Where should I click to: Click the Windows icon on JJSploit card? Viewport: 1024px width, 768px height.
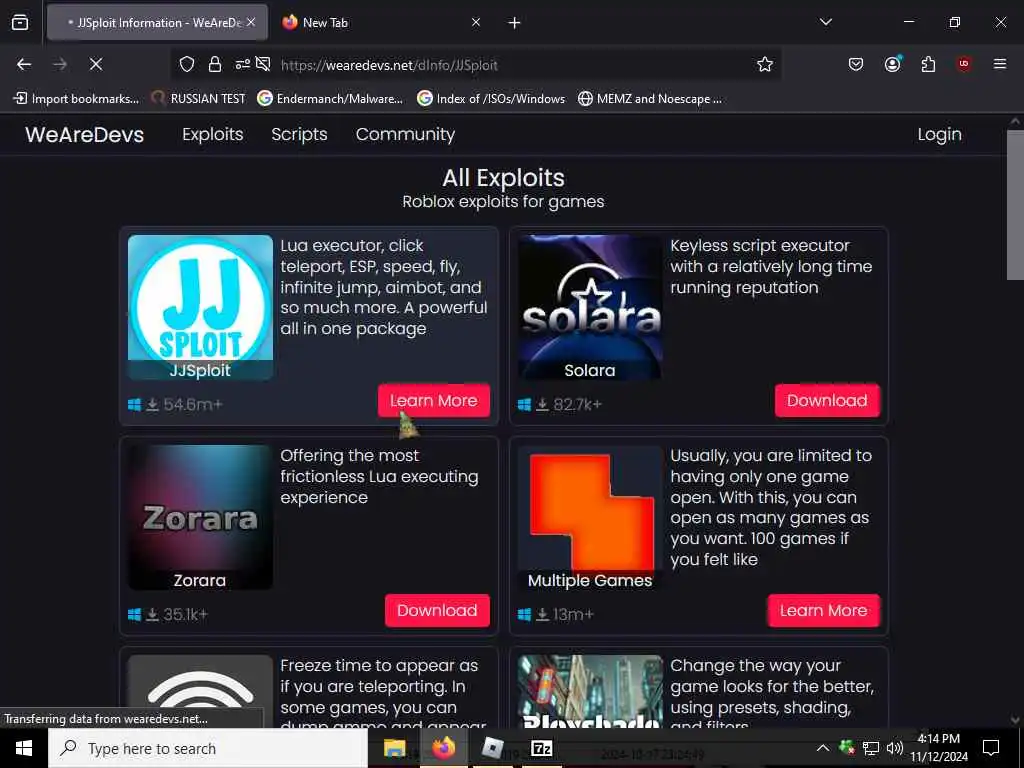coord(135,405)
